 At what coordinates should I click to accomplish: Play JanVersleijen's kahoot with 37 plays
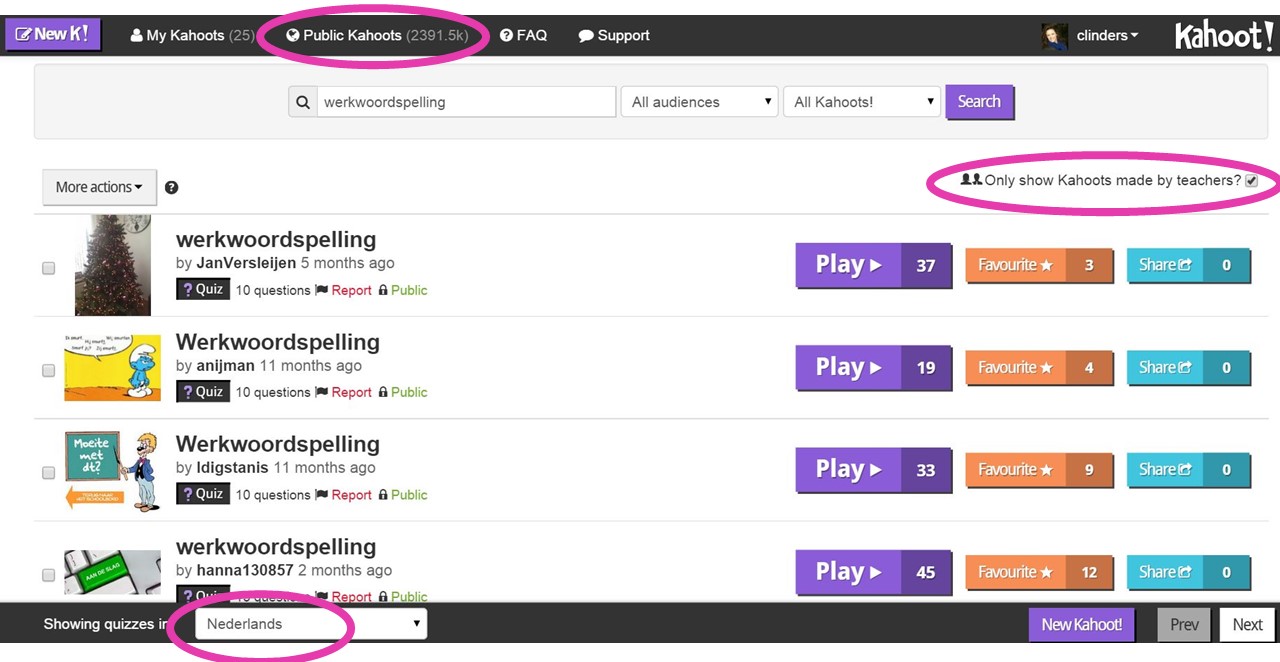pyautogui.click(x=873, y=265)
